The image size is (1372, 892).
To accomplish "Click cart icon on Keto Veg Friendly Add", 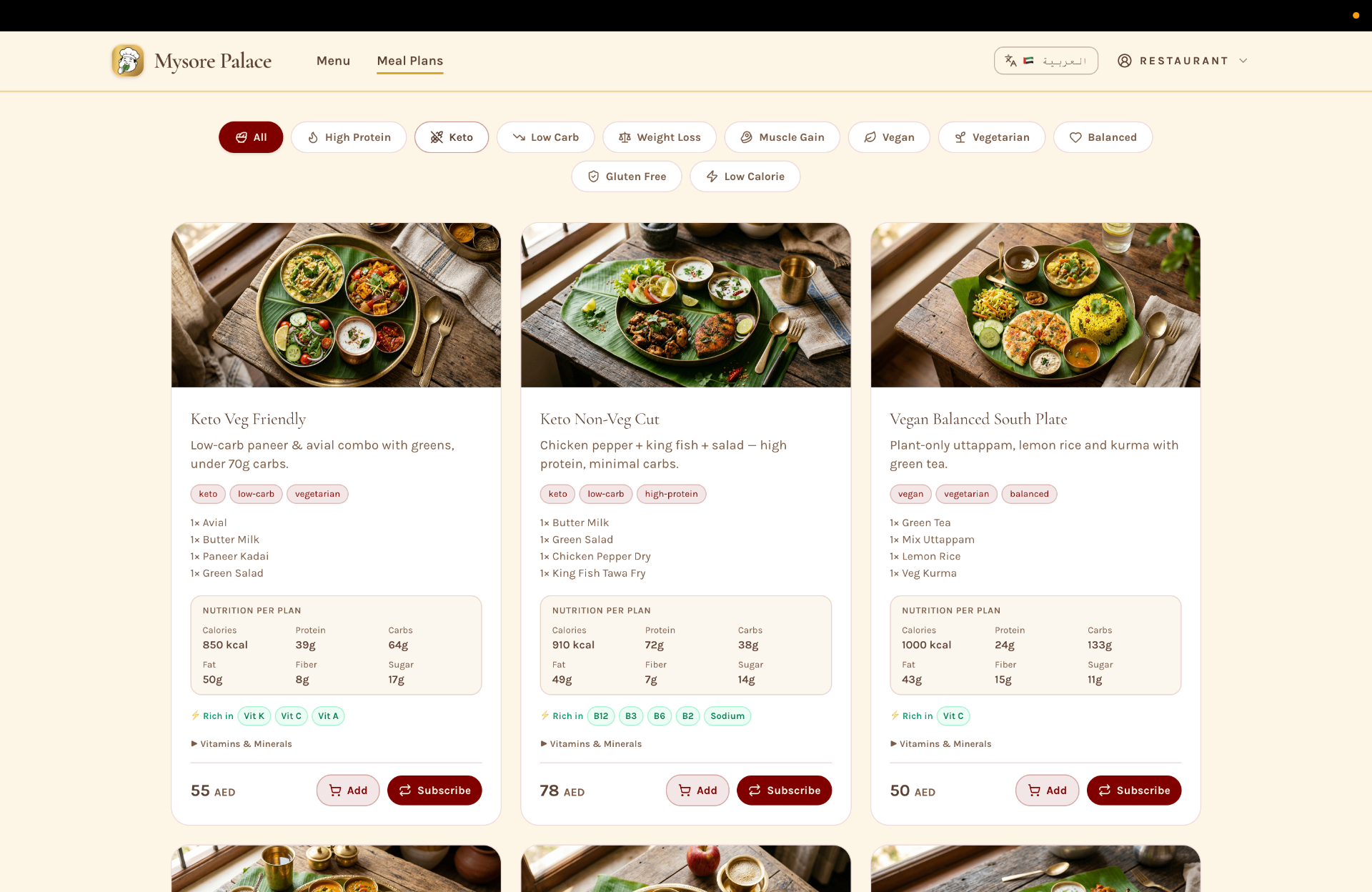I will pos(335,791).
